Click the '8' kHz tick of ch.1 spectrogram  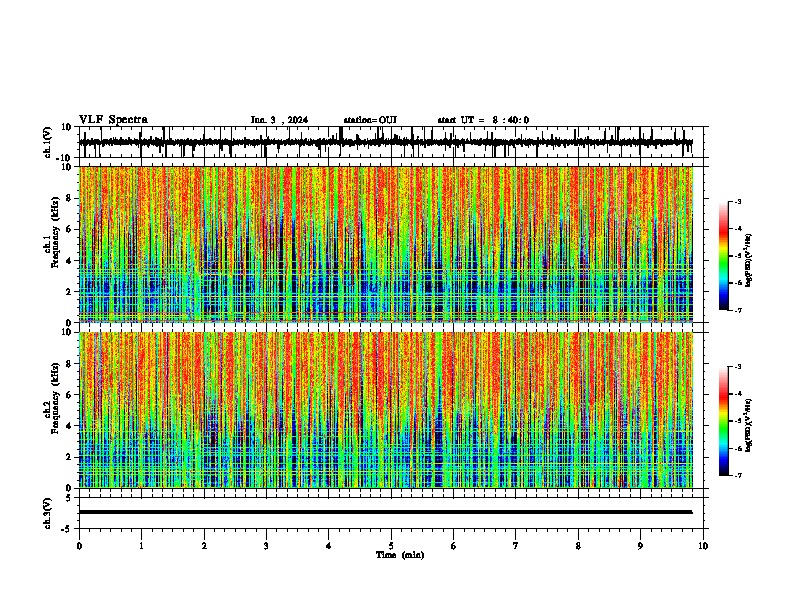tap(70, 198)
